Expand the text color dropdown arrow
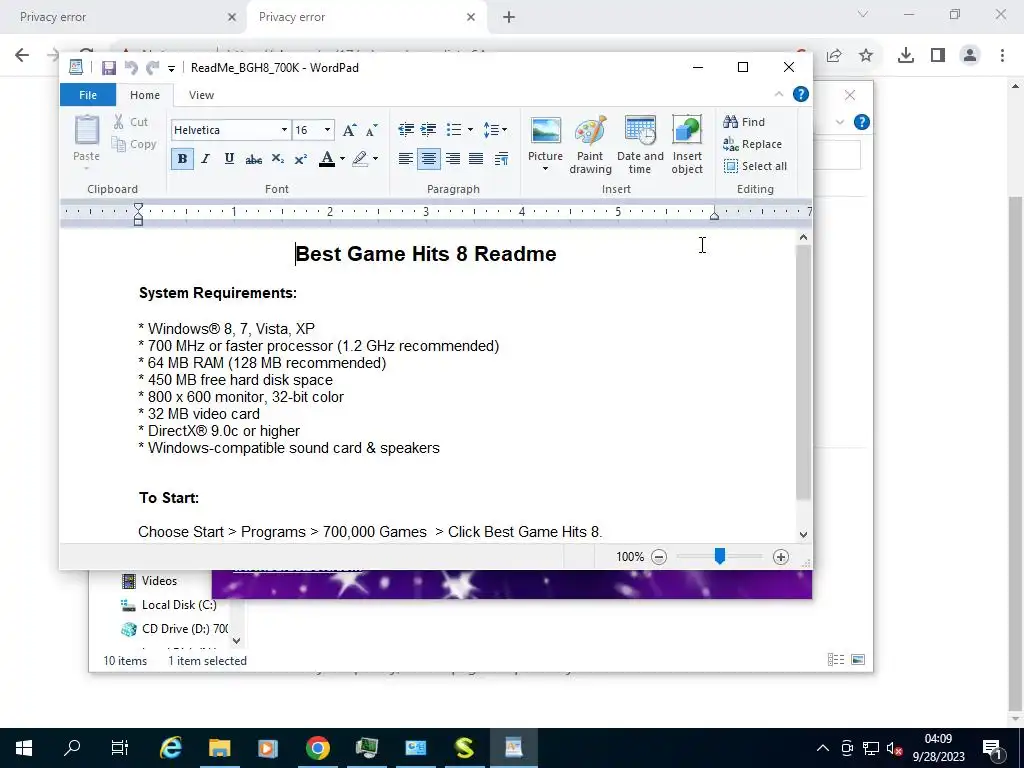Image resolution: width=1024 pixels, height=768 pixels. [x=342, y=159]
